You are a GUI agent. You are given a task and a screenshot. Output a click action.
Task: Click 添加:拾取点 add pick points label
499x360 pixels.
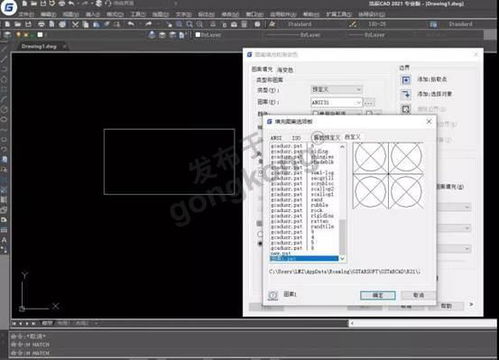coord(432,79)
